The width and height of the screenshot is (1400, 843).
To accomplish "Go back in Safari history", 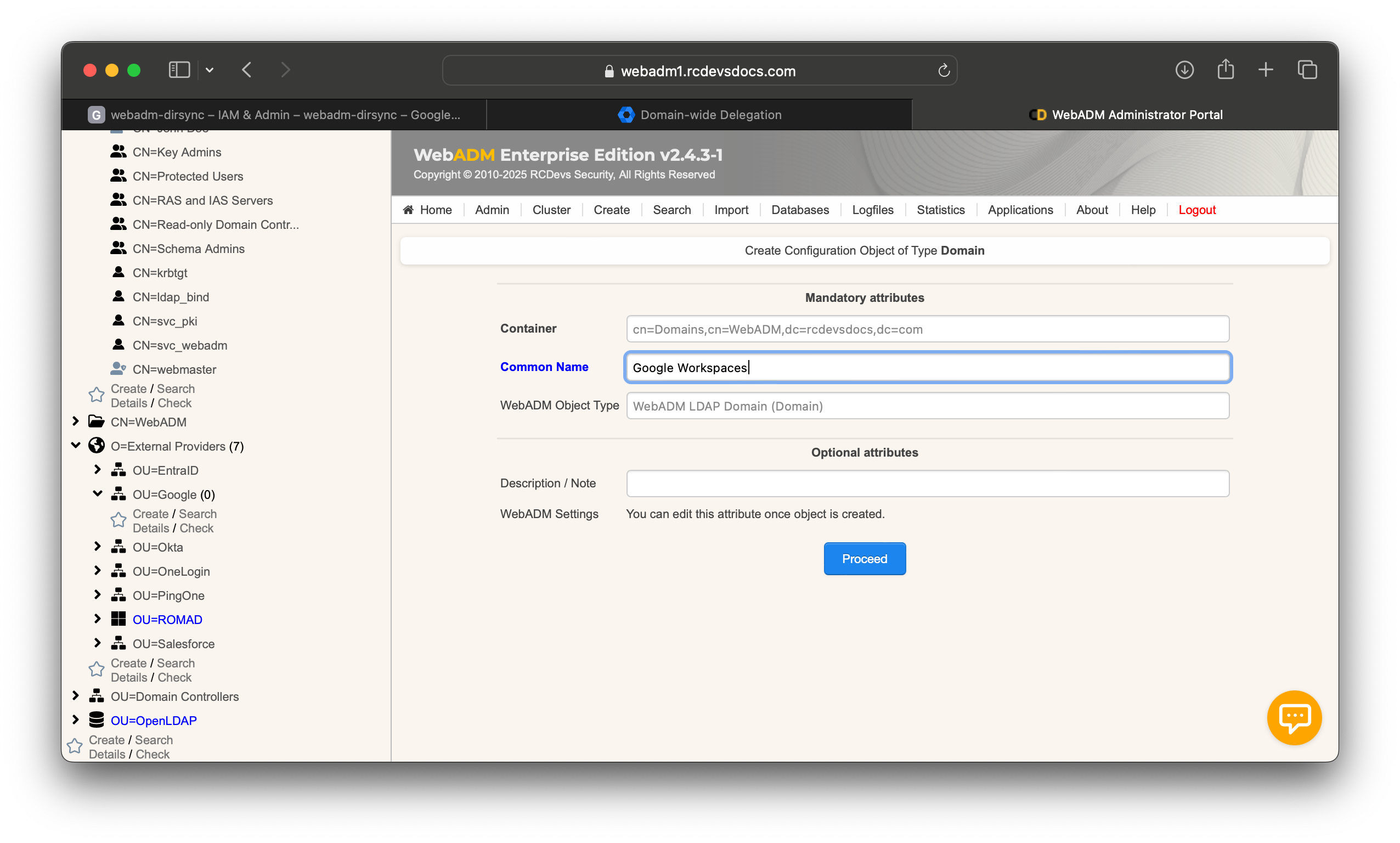I will click(x=247, y=70).
